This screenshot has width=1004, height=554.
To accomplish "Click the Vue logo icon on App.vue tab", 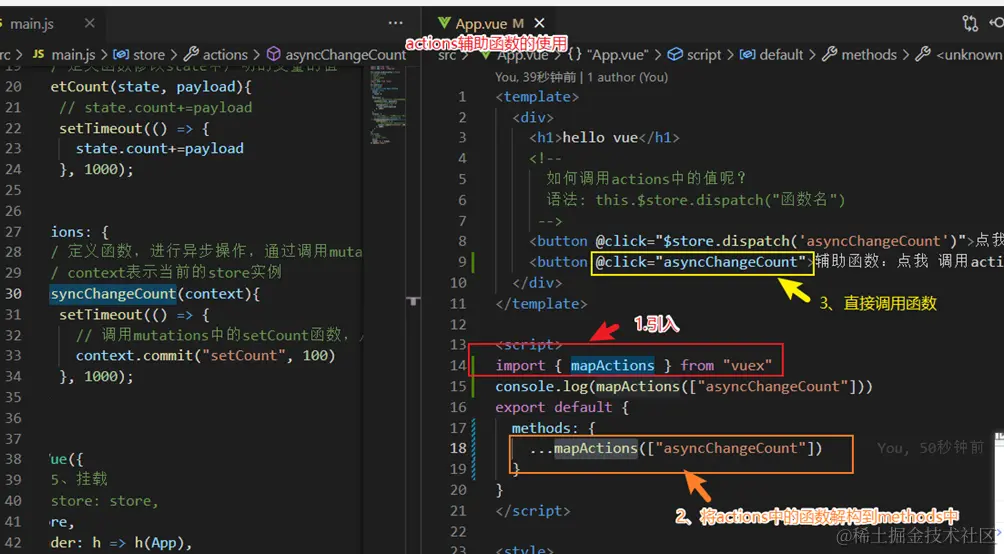I will (x=444, y=24).
